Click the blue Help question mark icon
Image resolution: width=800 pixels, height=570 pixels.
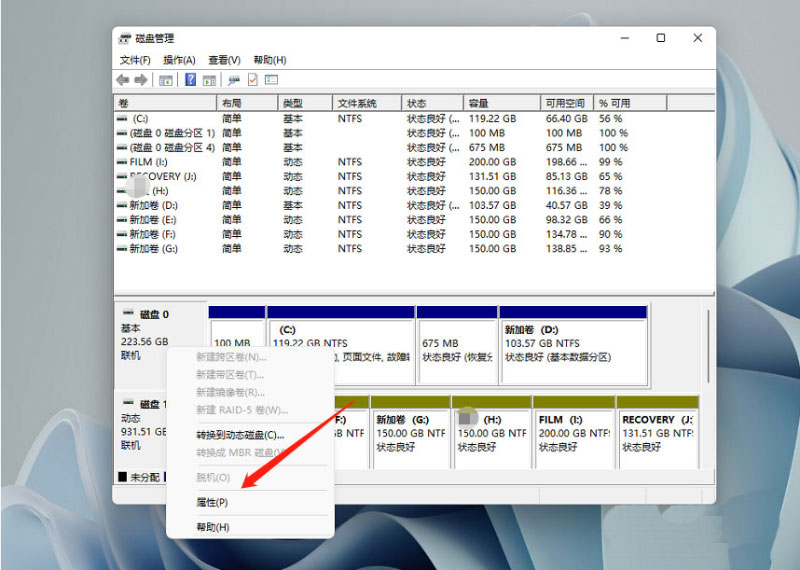pos(190,80)
